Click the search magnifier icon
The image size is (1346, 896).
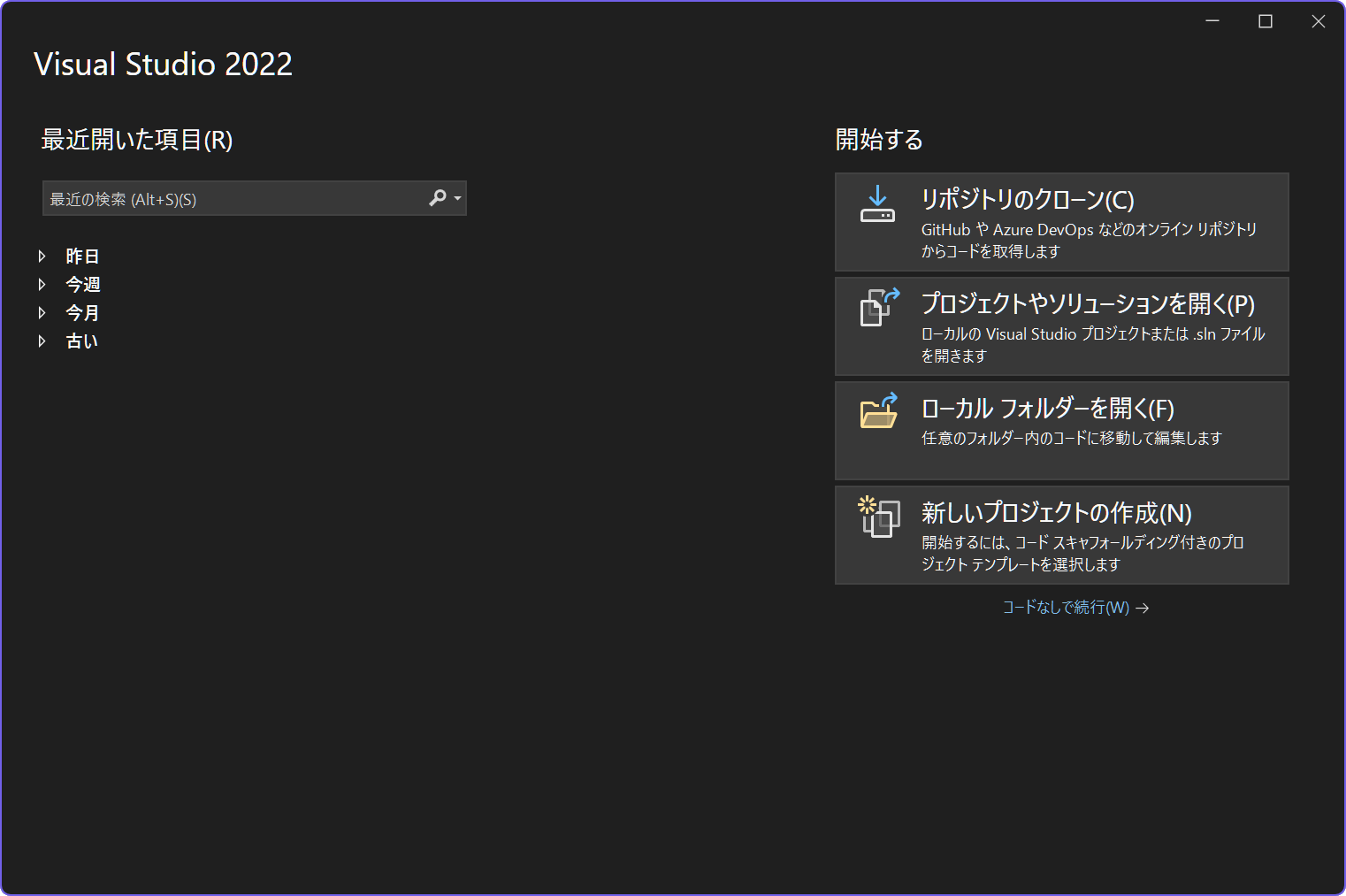point(438,198)
